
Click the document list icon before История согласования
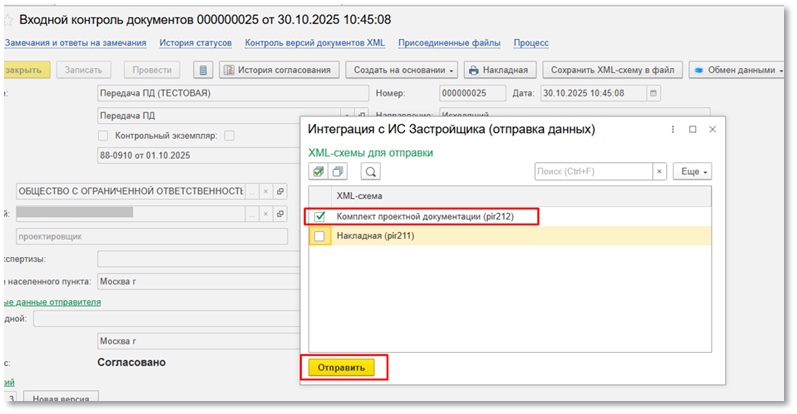(203, 70)
